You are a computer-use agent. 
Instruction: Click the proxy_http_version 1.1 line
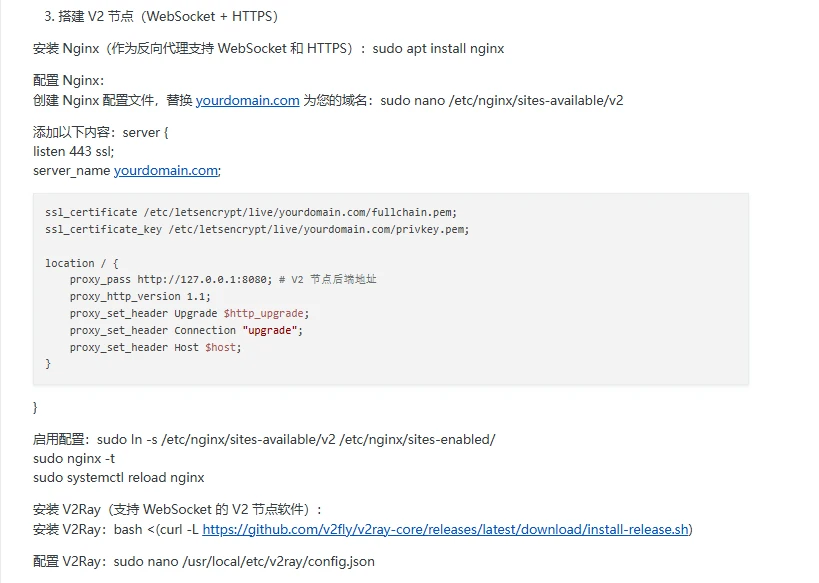click(140, 296)
